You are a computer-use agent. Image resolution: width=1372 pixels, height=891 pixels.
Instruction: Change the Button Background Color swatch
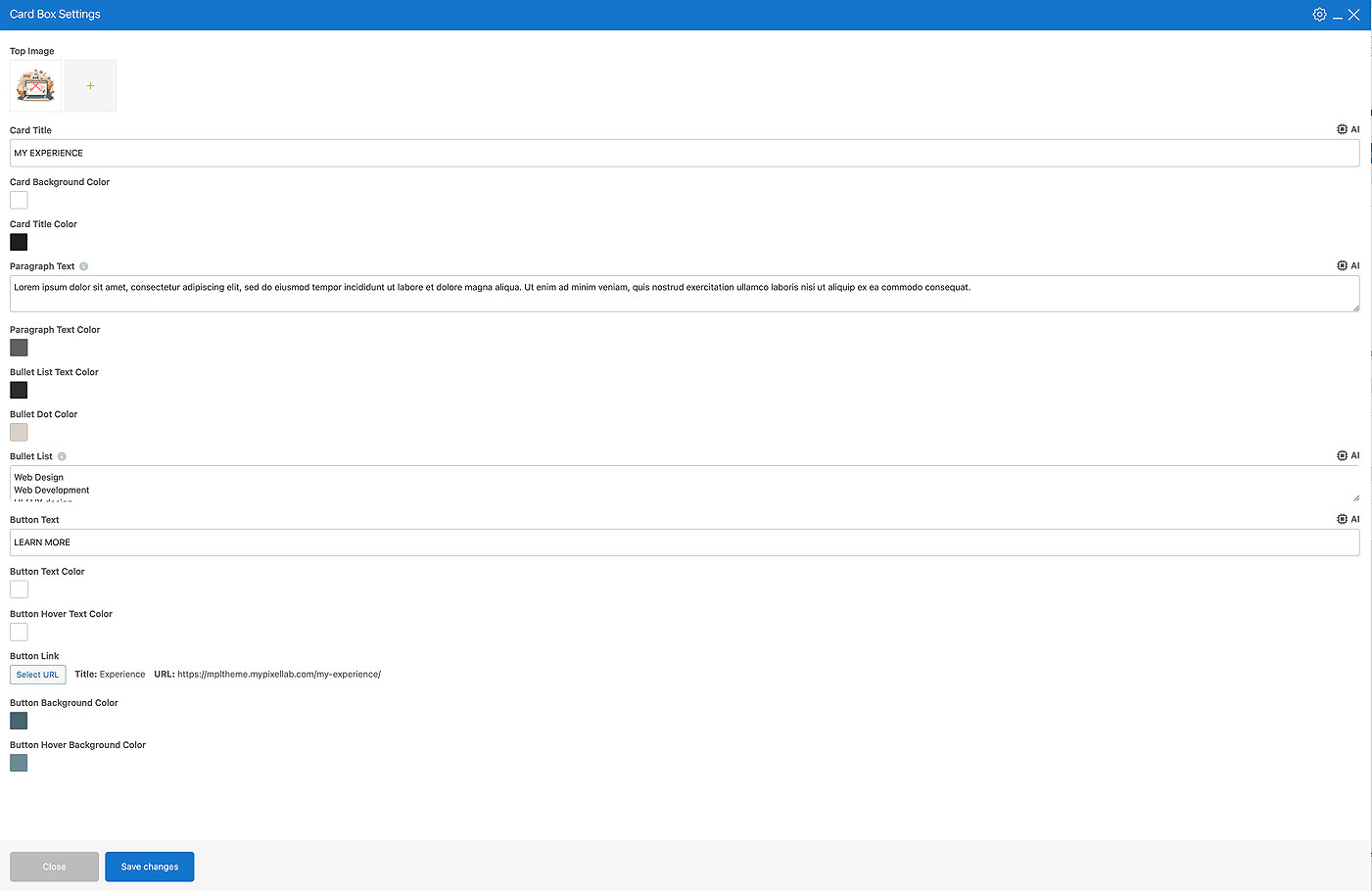[x=19, y=721]
